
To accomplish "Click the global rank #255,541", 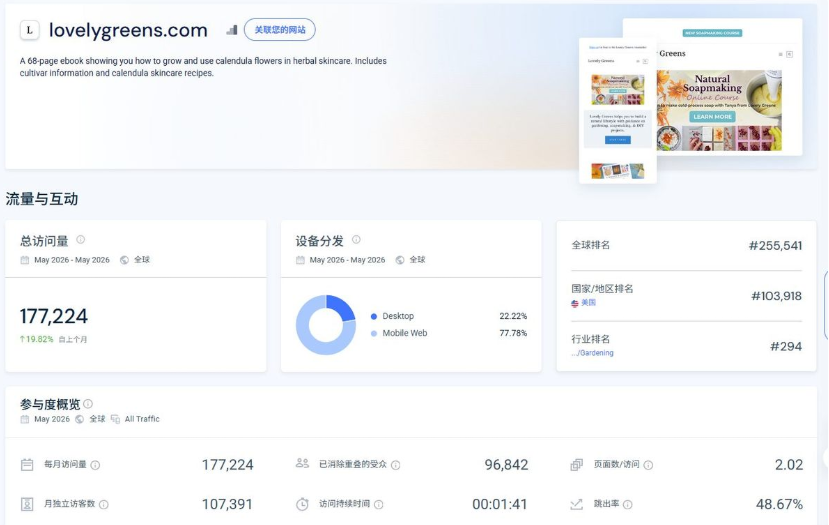I will 776,246.
